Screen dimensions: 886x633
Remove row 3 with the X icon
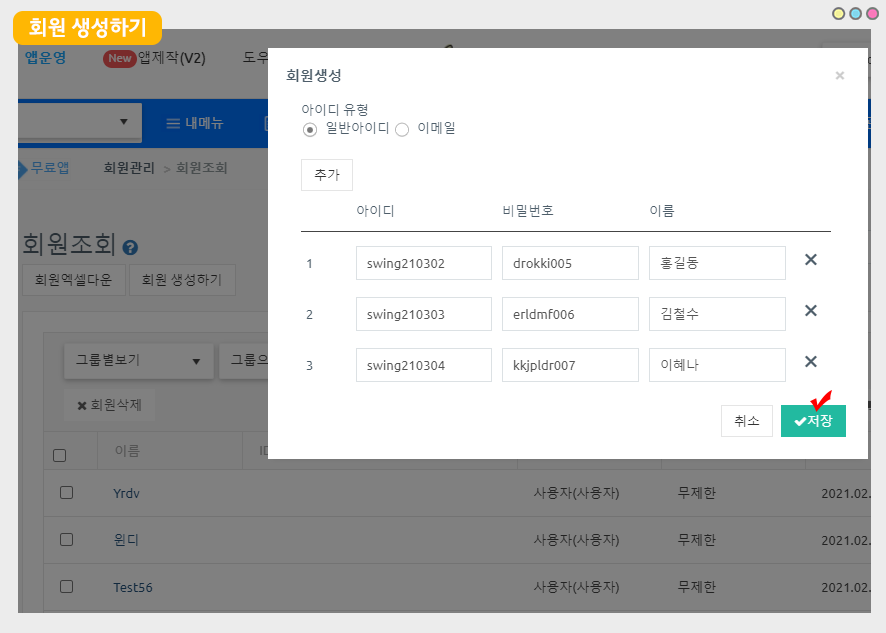point(811,362)
